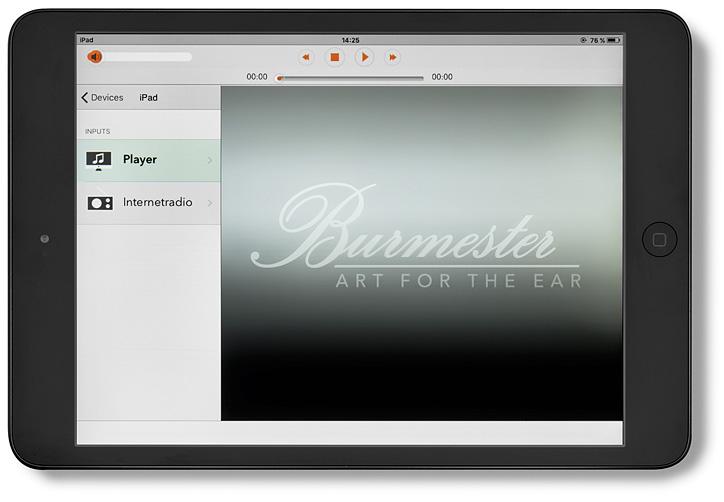The height and width of the screenshot is (502, 724).
Task: Click the Internetradio radio icon
Action: tap(100, 203)
